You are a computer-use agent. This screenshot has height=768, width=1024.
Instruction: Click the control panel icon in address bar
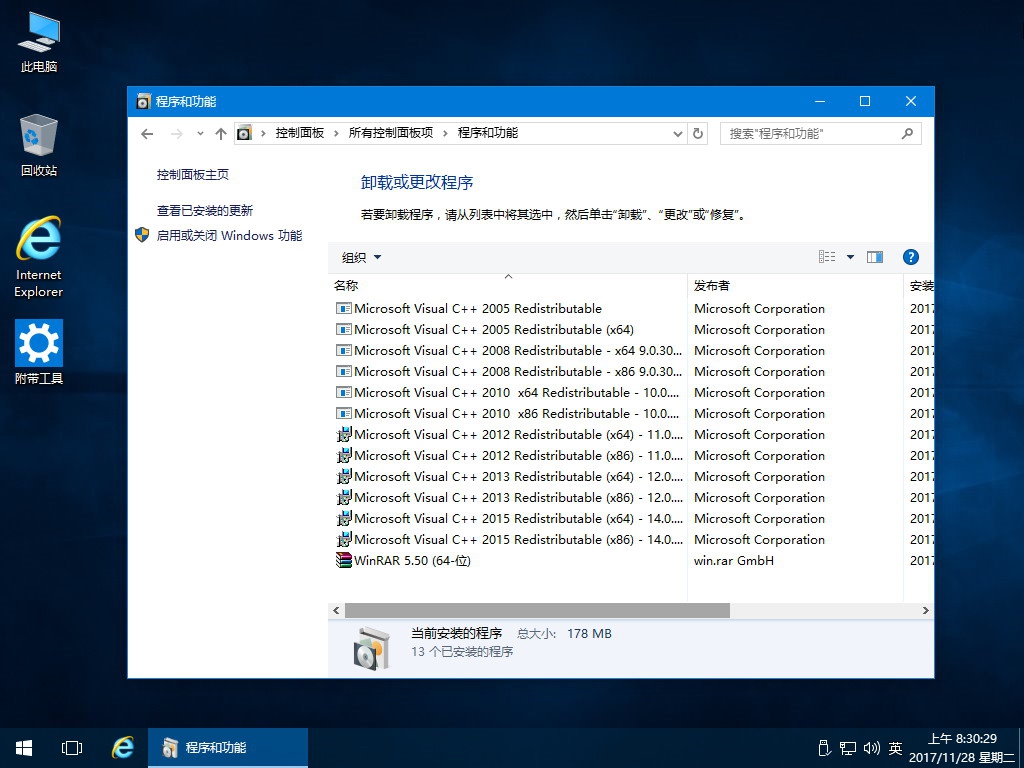point(244,133)
